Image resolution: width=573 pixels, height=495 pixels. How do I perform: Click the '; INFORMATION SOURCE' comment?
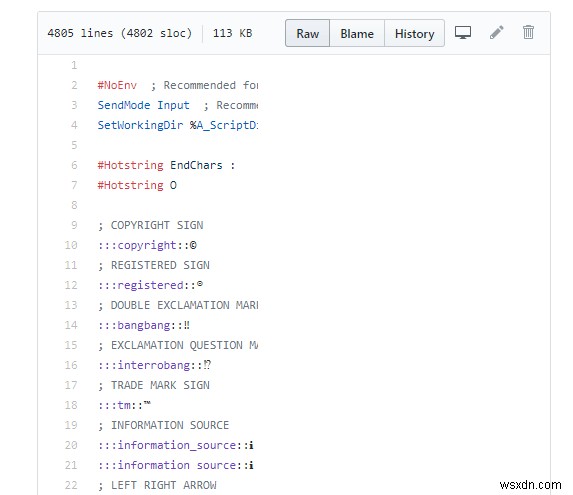point(164,425)
